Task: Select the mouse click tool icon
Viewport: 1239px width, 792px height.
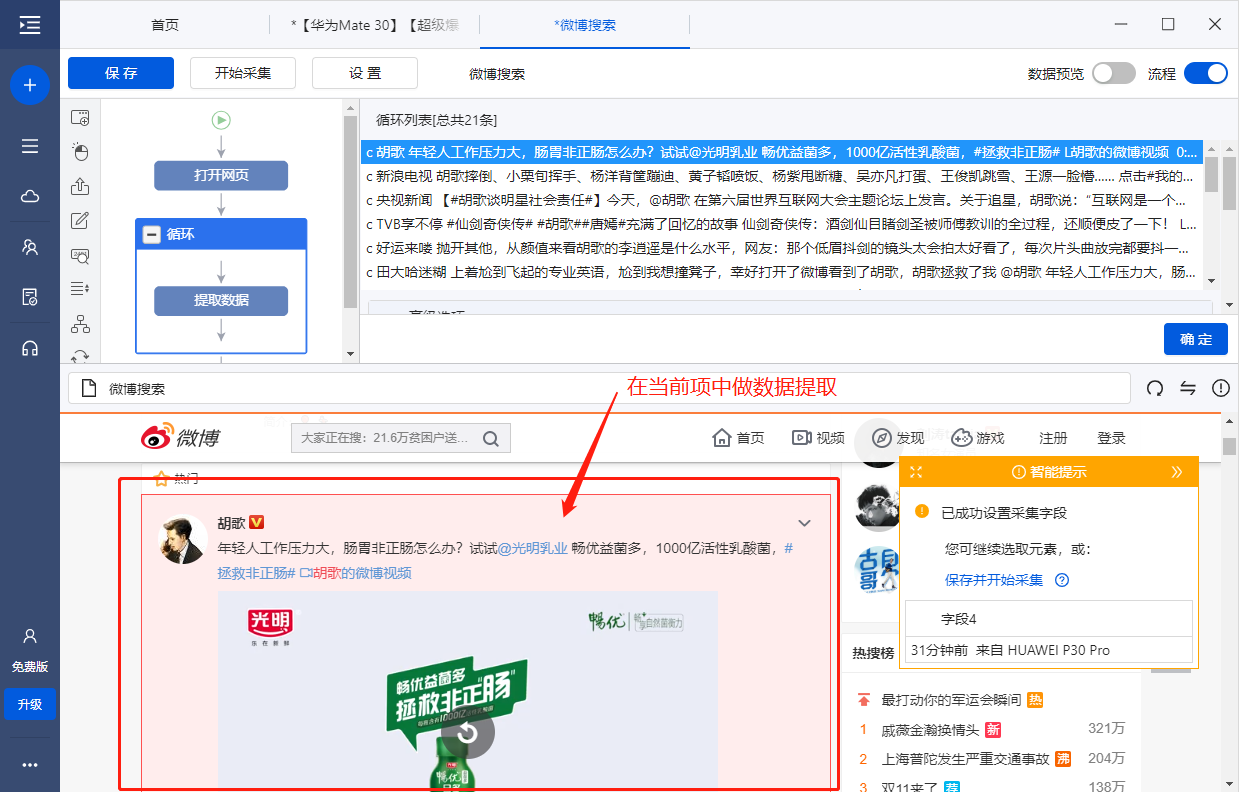Action: tap(81, 152)
